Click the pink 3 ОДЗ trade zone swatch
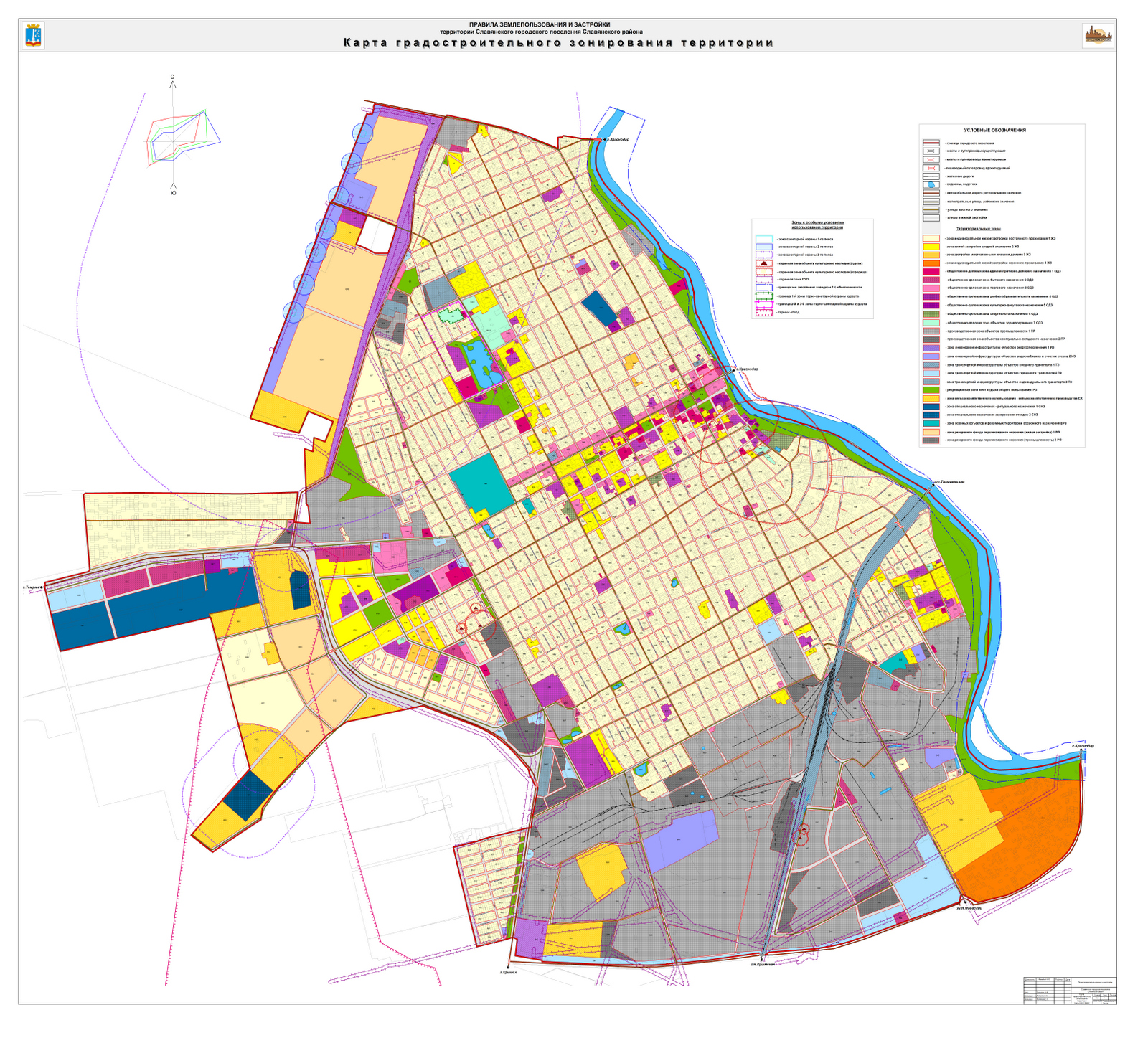The image size is (1148, 1053). pos(931,288)
